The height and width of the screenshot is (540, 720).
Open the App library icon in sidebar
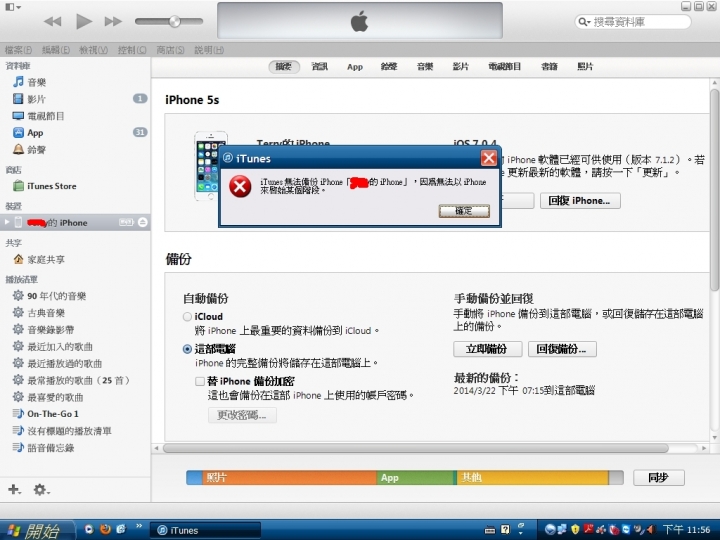pyautogui.click(x=18, y=133)
